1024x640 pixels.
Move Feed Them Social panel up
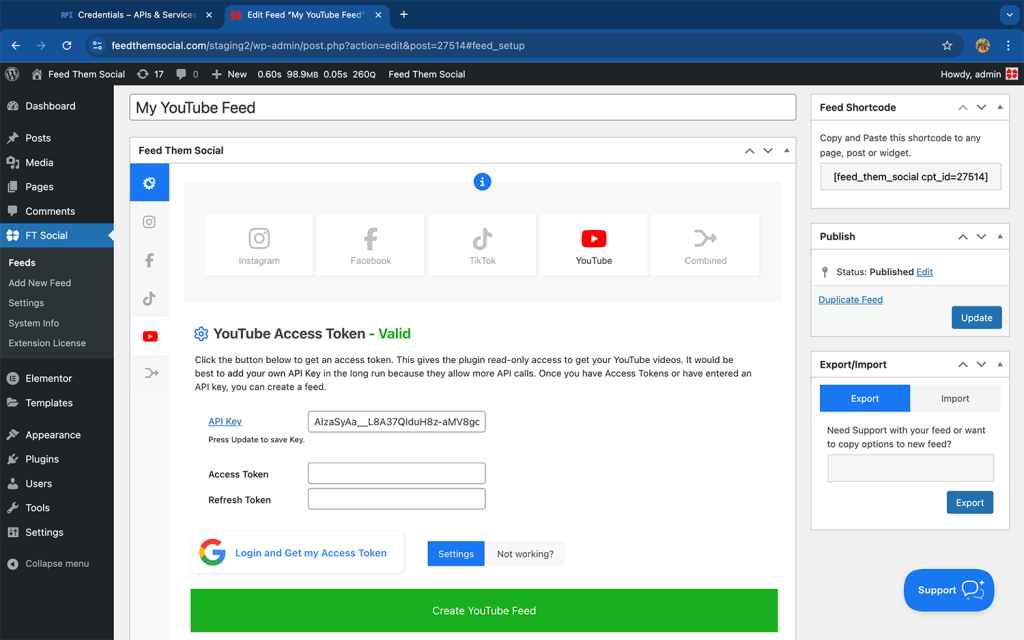click(749, 151)
